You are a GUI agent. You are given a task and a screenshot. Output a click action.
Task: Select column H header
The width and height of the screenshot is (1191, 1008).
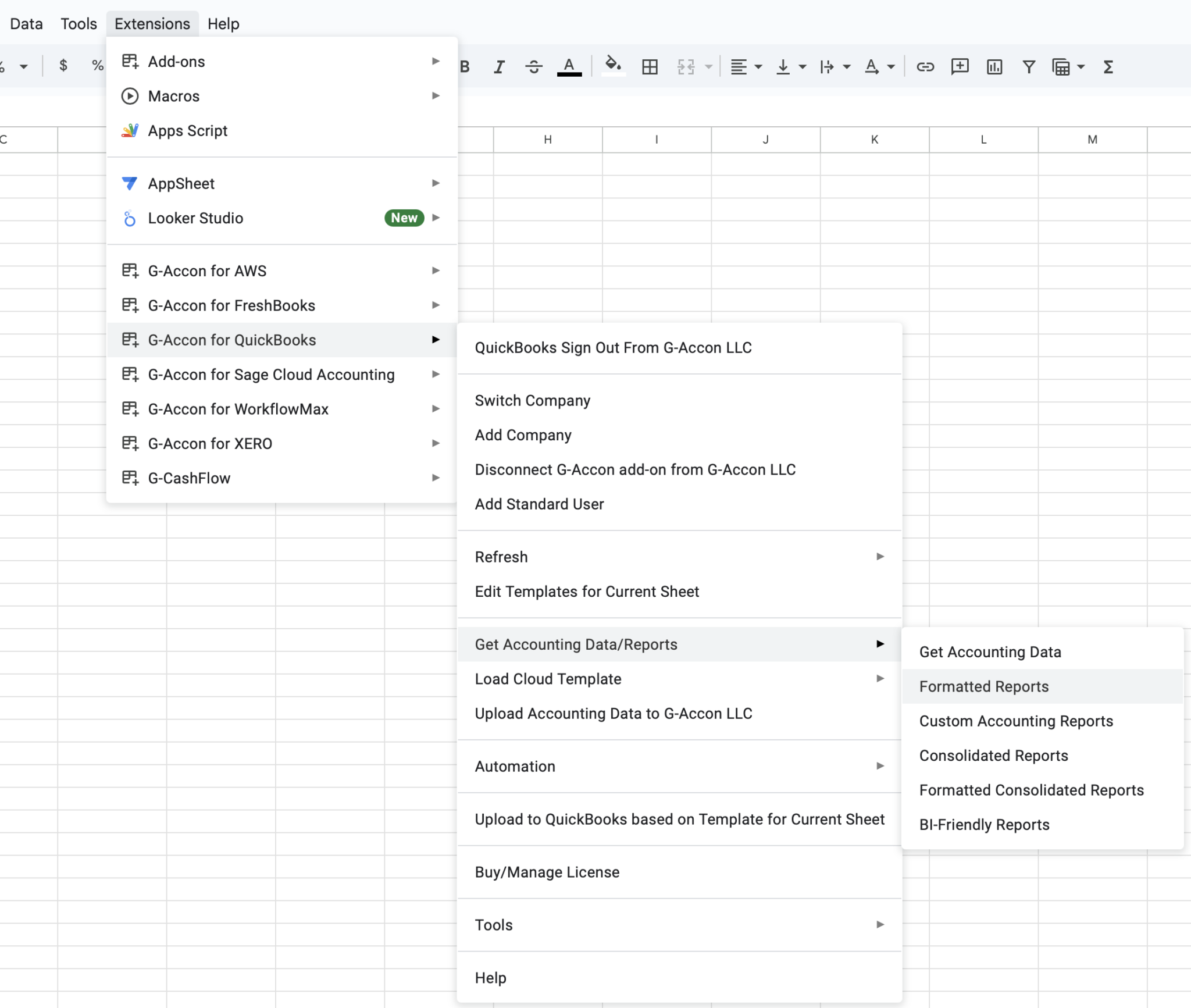click(548, 140)
